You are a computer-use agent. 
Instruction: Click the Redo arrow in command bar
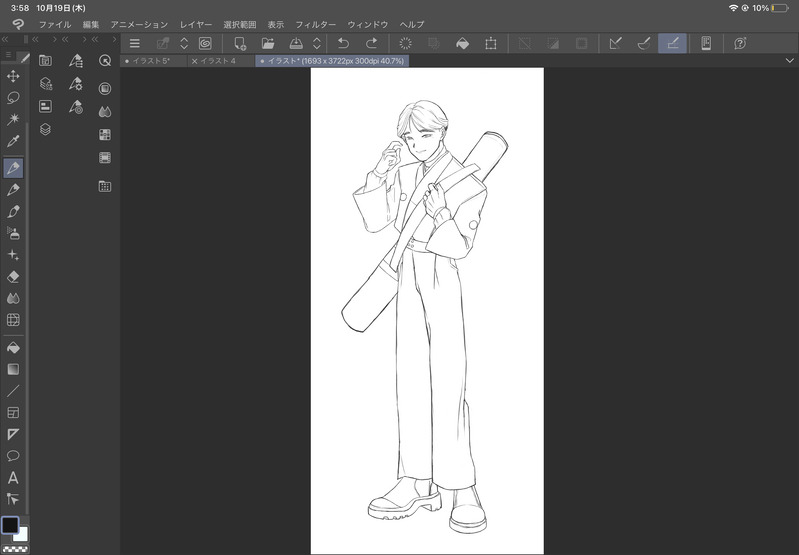click(372, 43)
